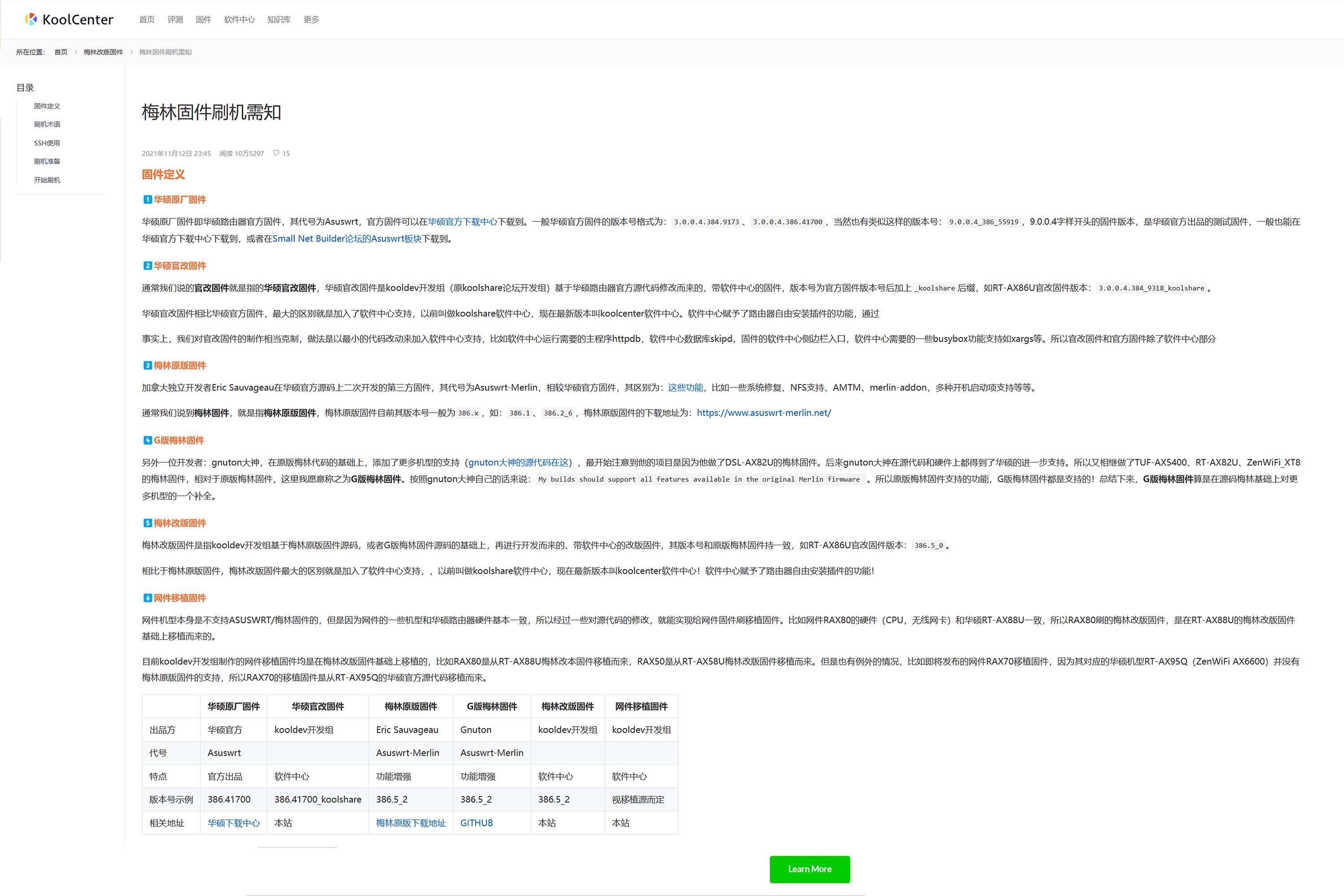Screen dimensions: 1344x896
Task: Click the number 1 badge beside 华硕原厂固件
Action: [147, 199]
